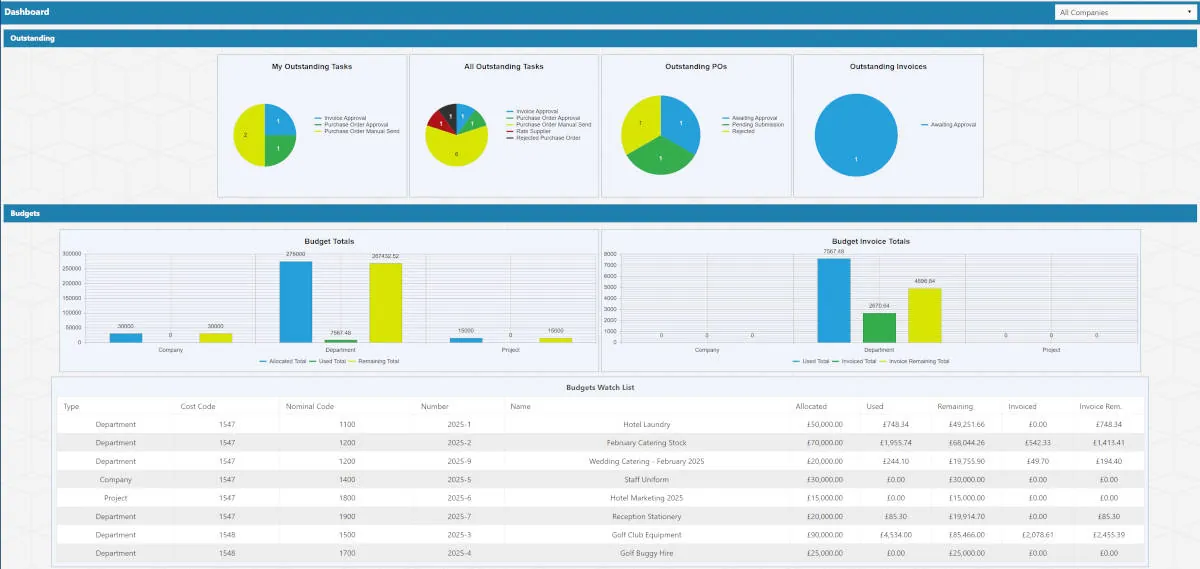This screenshot has width=1200, height=569.
Task: Sort watch list by Allocated column header
Action: click(x=811, y=407)
